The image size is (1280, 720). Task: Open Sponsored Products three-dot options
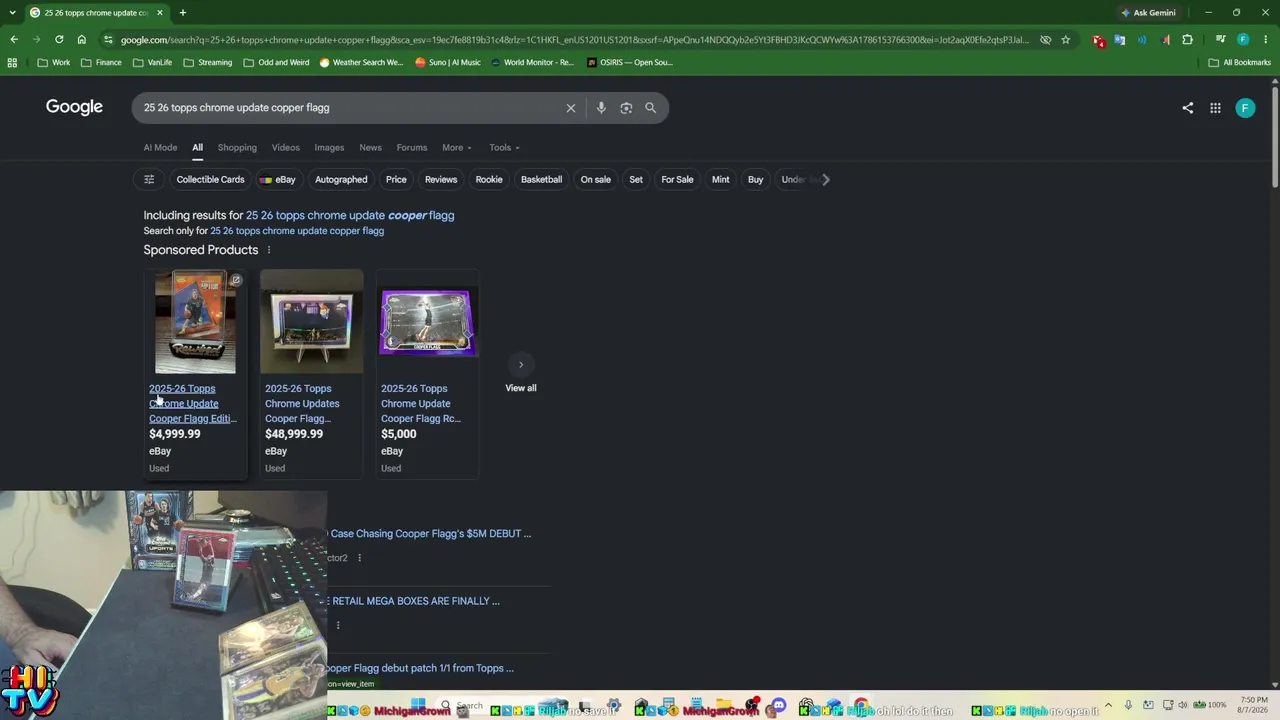coord(268,250)
